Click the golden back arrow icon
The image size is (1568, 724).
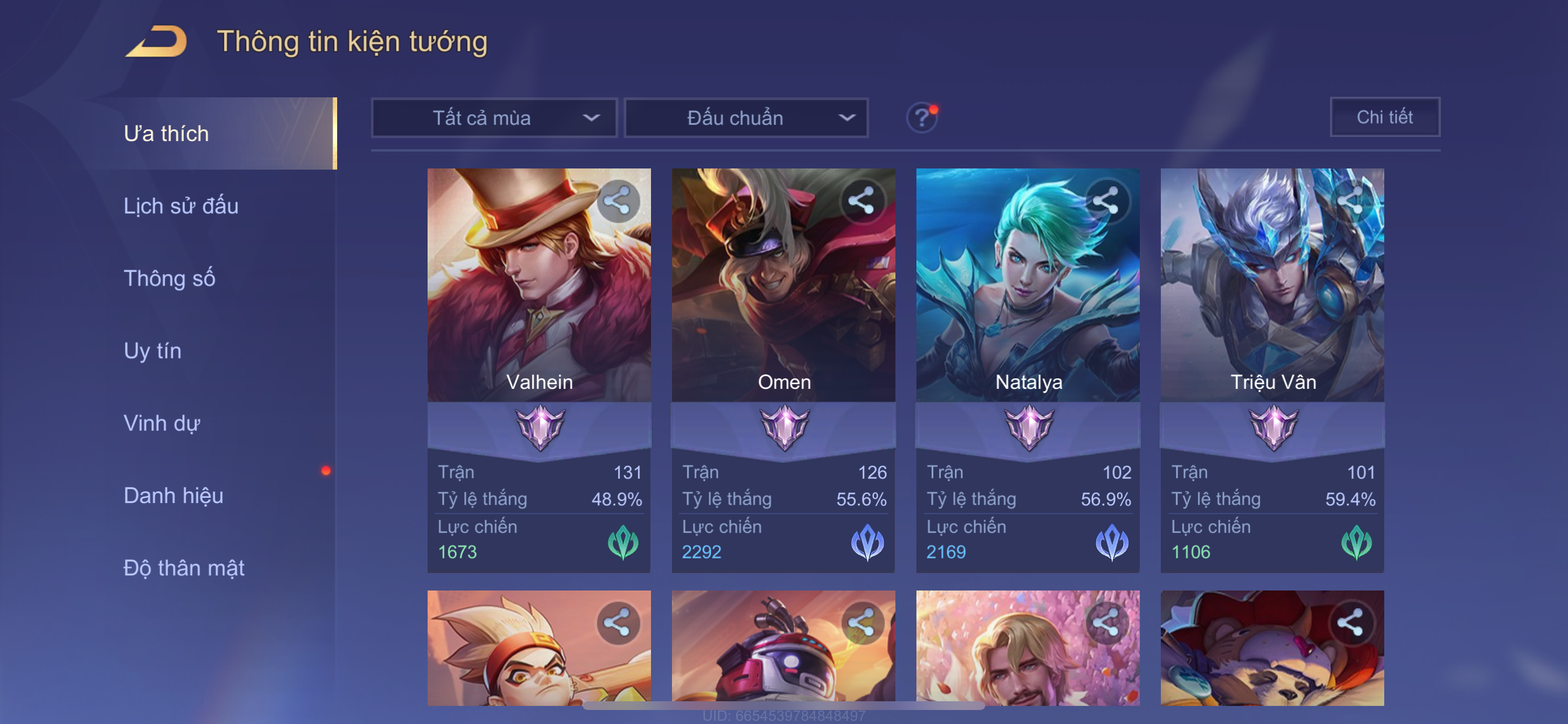tap(156, 41)
